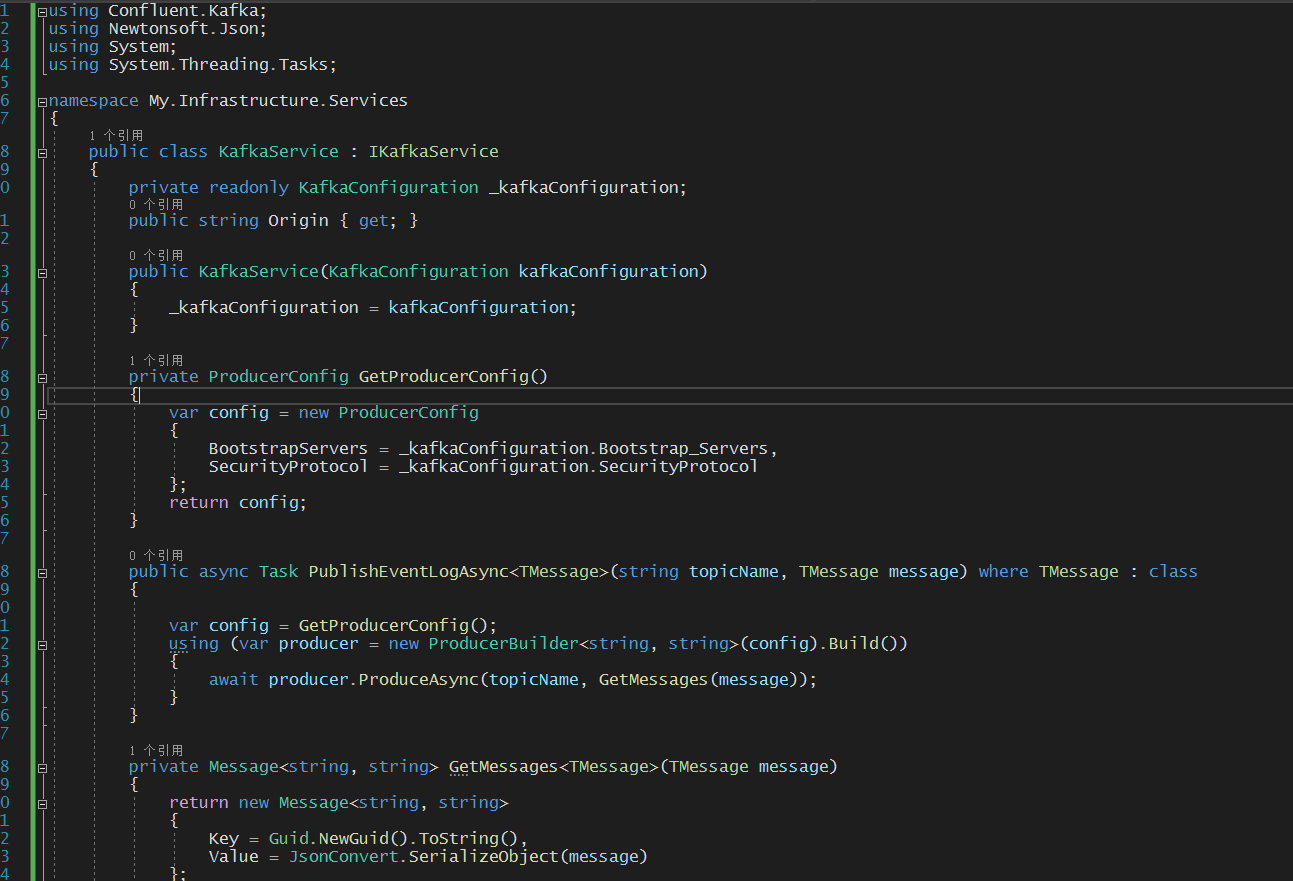Open references link above GetProducerConfig method
1293x881 pixels.
pyautogui.click(x=156, y=360)
